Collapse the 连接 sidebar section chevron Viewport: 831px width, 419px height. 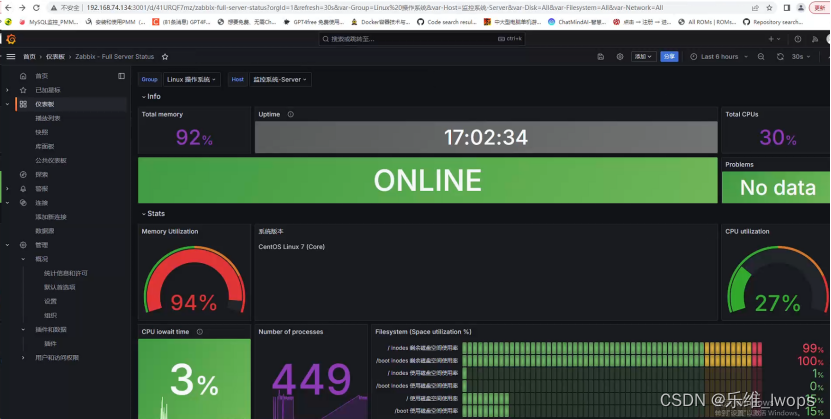click(x=7, y=202)
